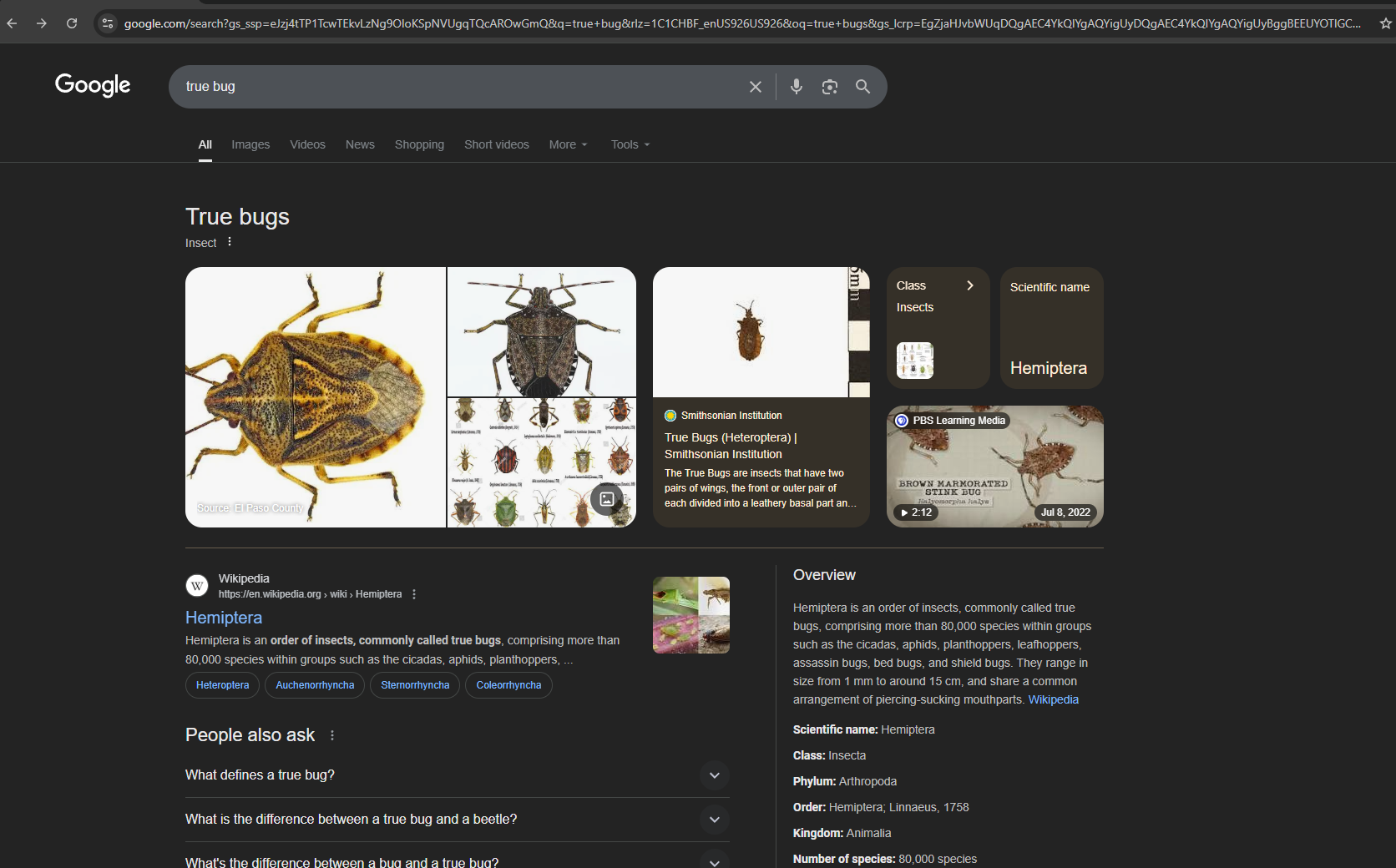Start voice search with the microphone icon
The image size is (1396, 868).
pos(797,86)
